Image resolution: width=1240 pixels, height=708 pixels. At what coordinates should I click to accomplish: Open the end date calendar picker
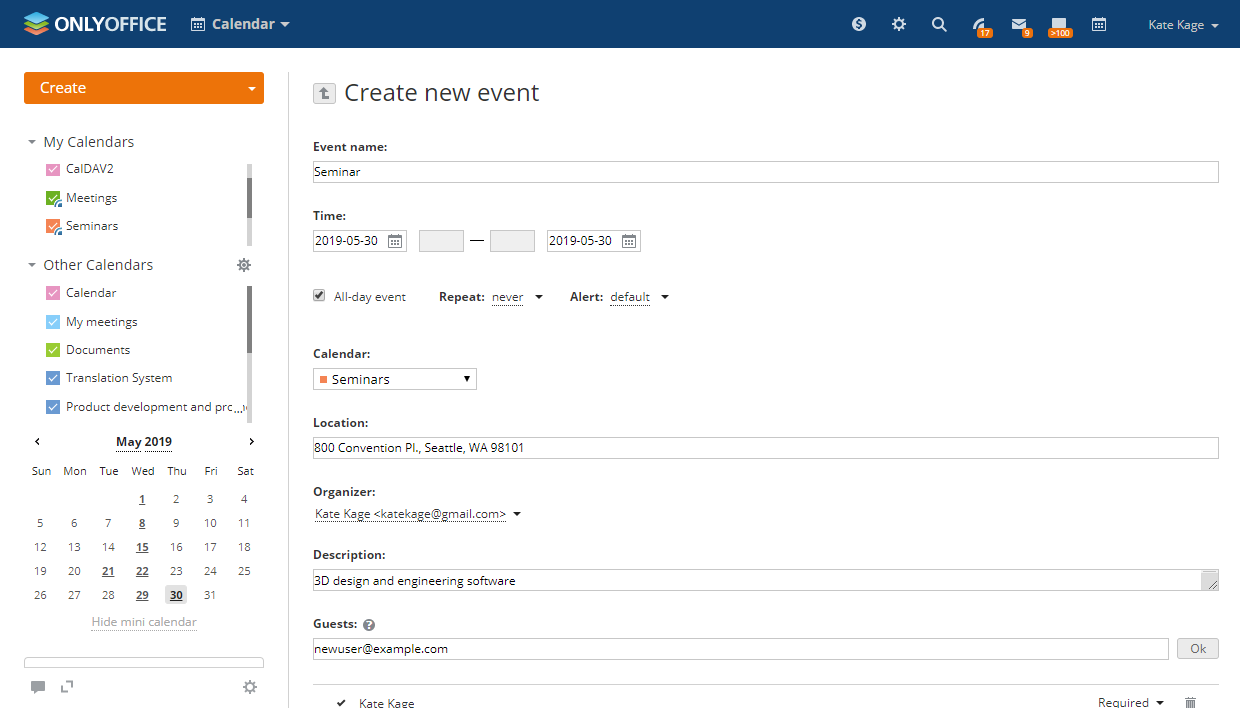629,241
